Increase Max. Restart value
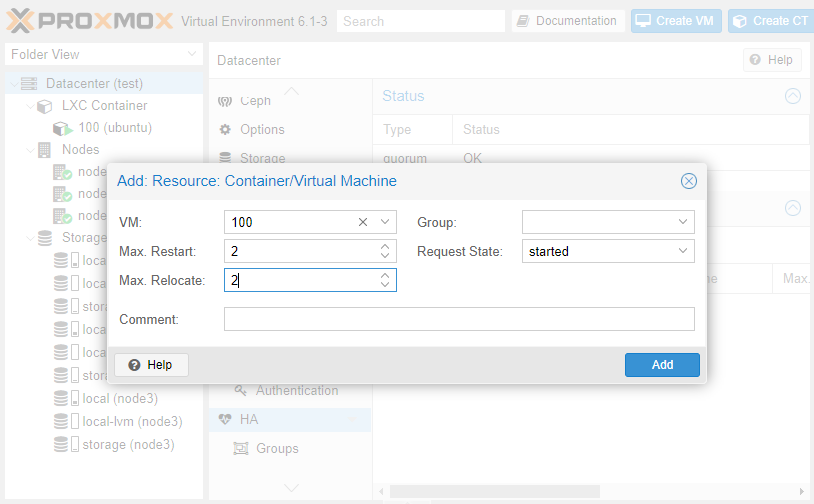 (x=385, y=246)
